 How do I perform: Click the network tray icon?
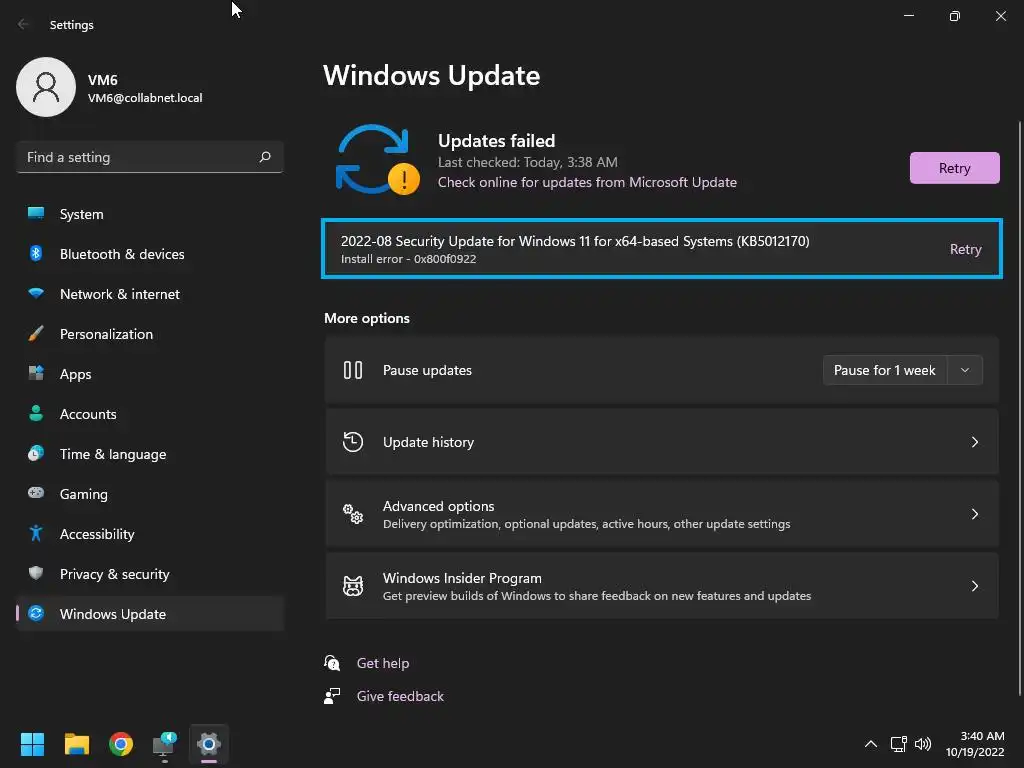[x=899, y=744]
